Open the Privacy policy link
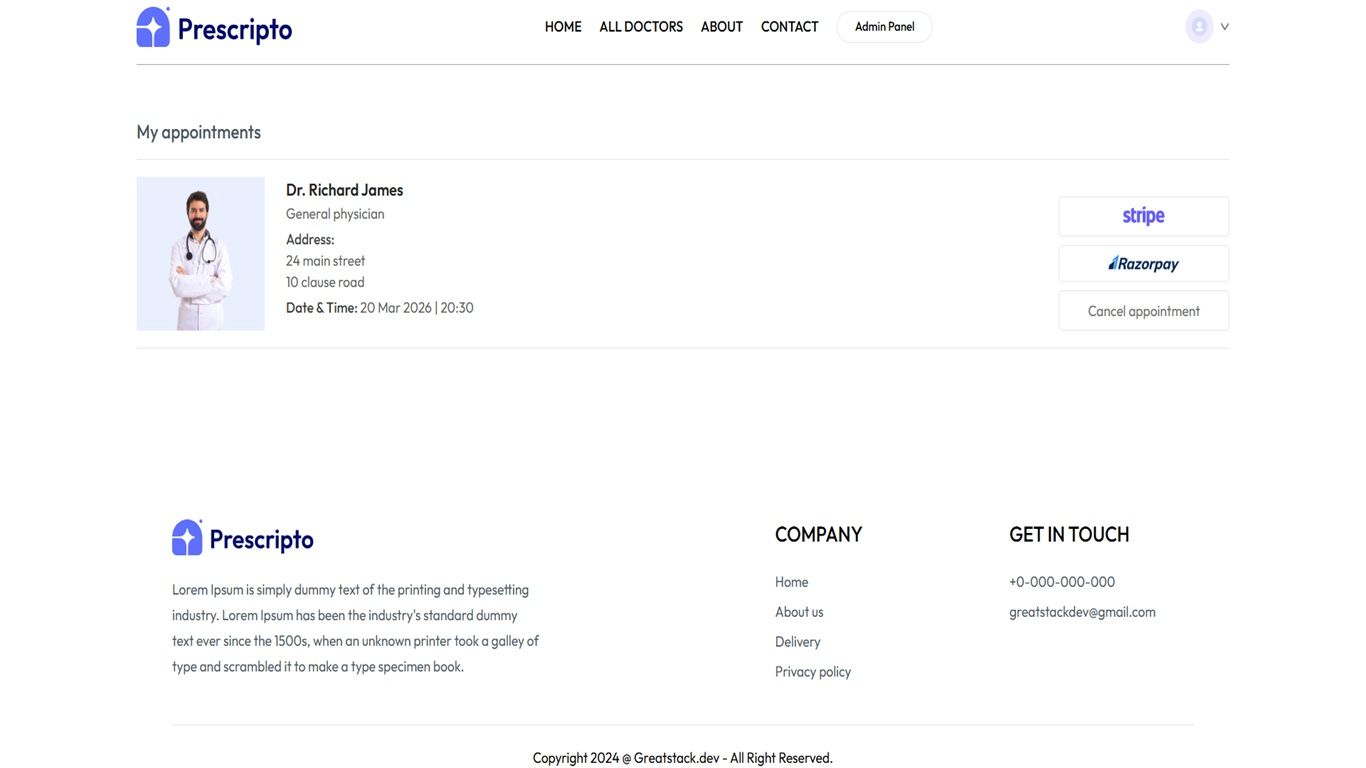The height and width of the screenshot is (768, 1366). tap(813, 672)
